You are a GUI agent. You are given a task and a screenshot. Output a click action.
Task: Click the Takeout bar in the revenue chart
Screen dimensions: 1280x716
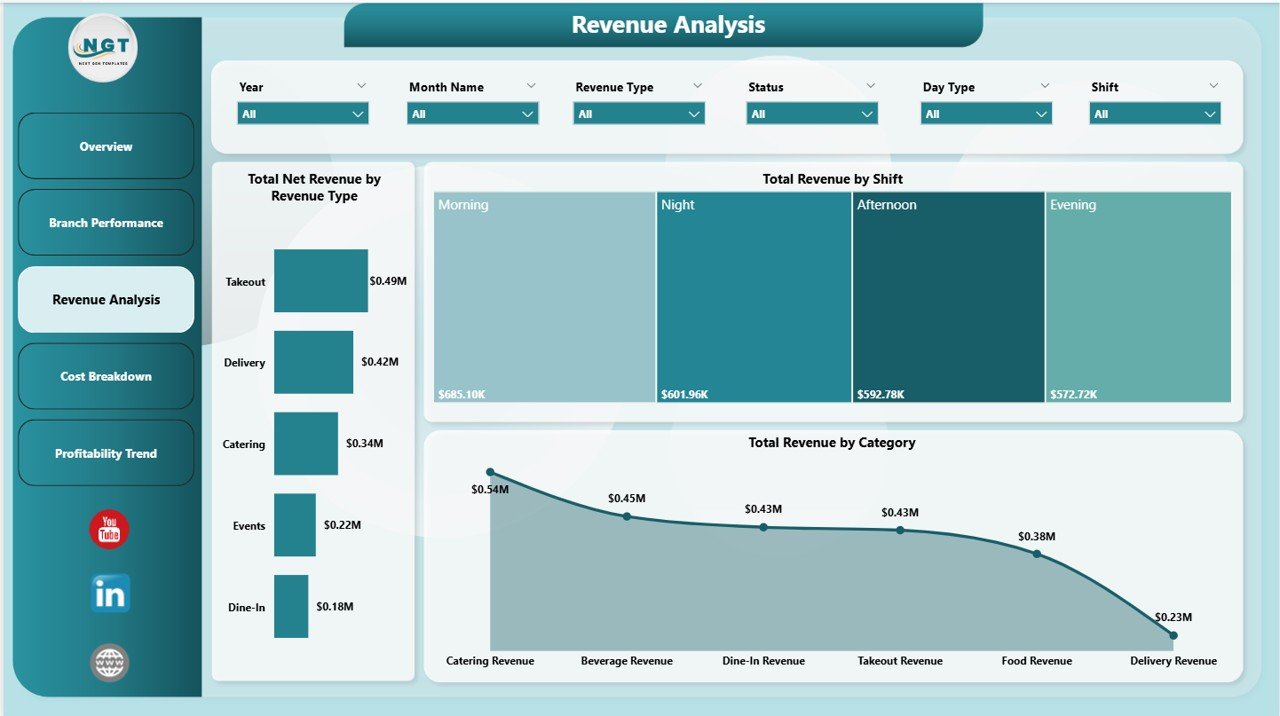[x=320, y=281]
